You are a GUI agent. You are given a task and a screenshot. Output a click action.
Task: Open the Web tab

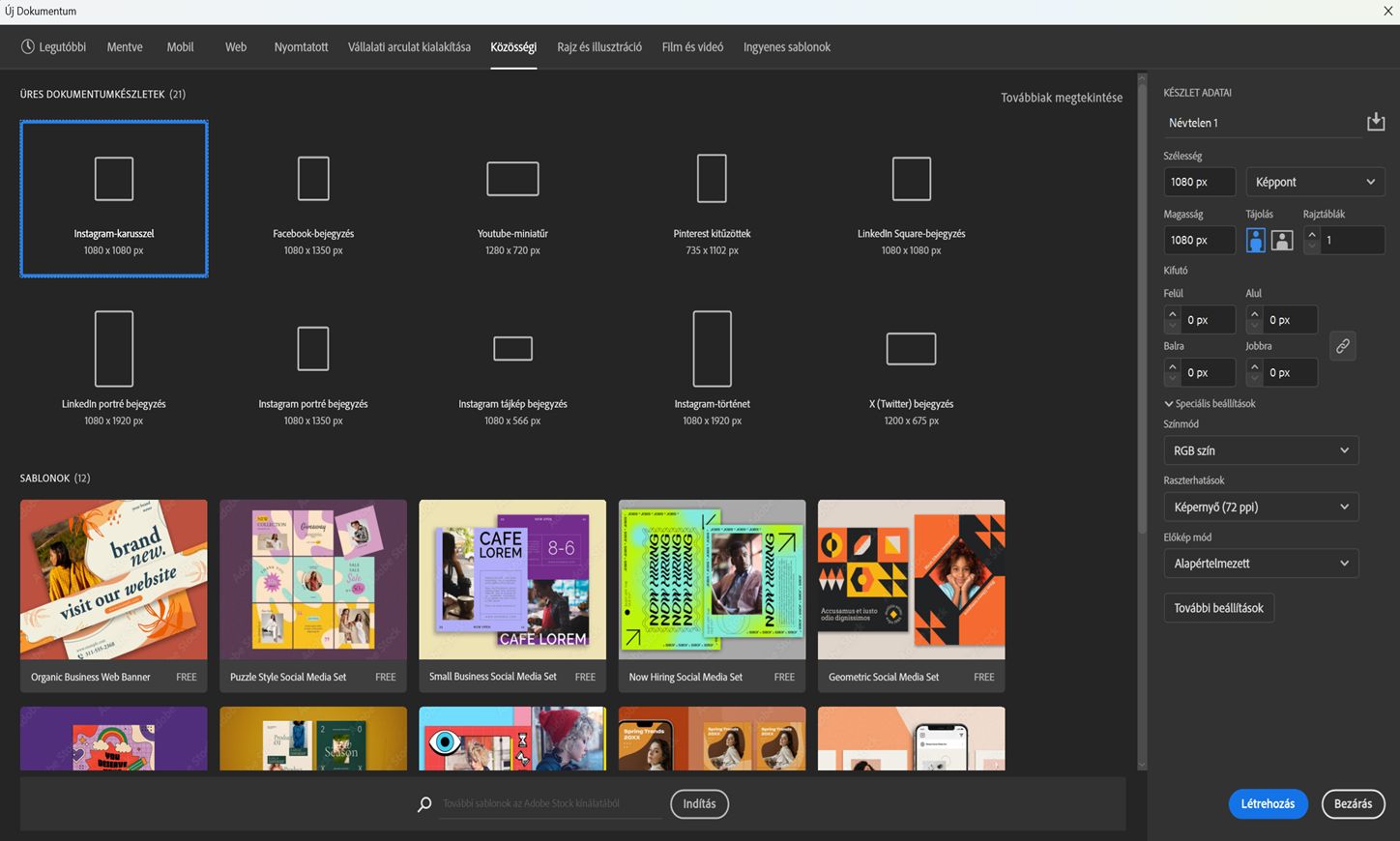pos(236,47)
